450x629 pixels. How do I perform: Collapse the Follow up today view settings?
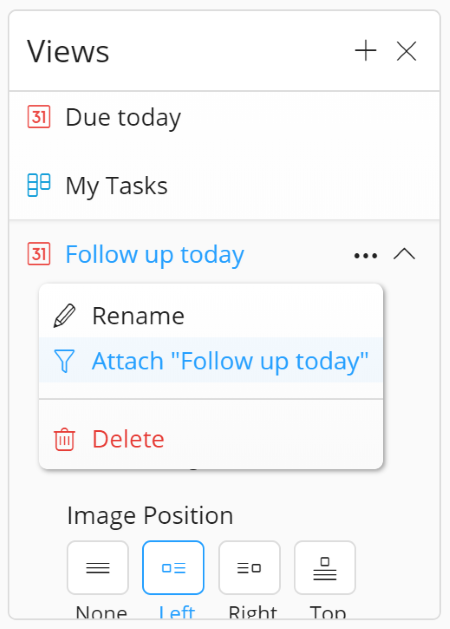point(404,254)
